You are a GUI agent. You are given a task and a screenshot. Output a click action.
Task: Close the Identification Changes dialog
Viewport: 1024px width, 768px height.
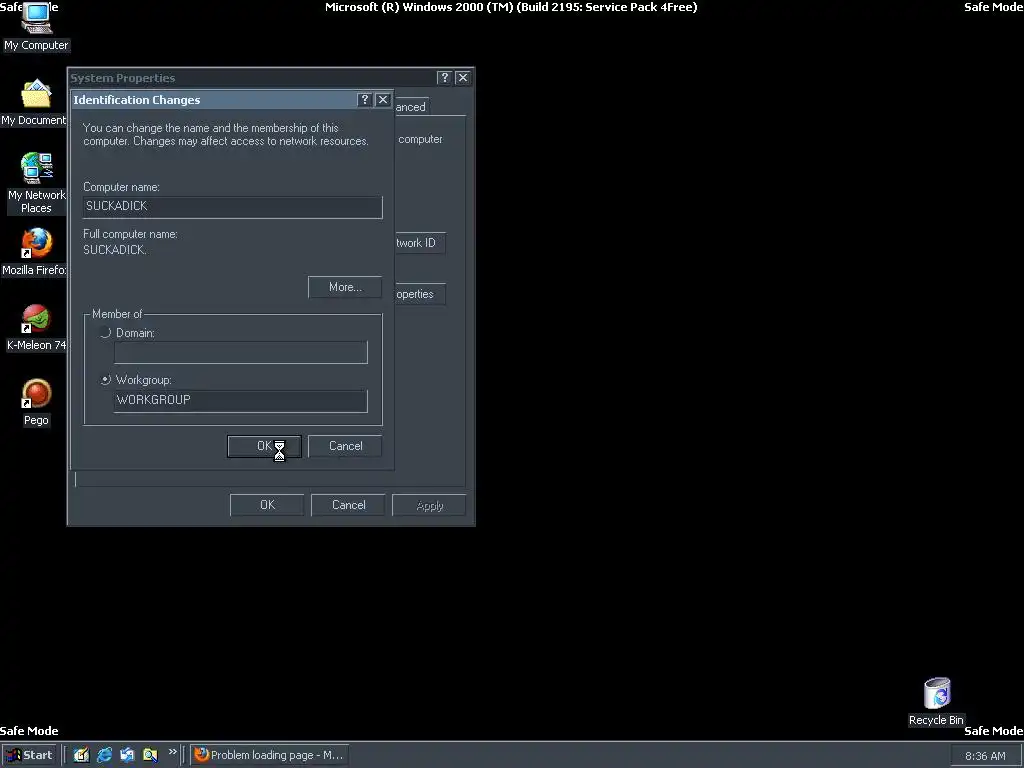point(383,100)
